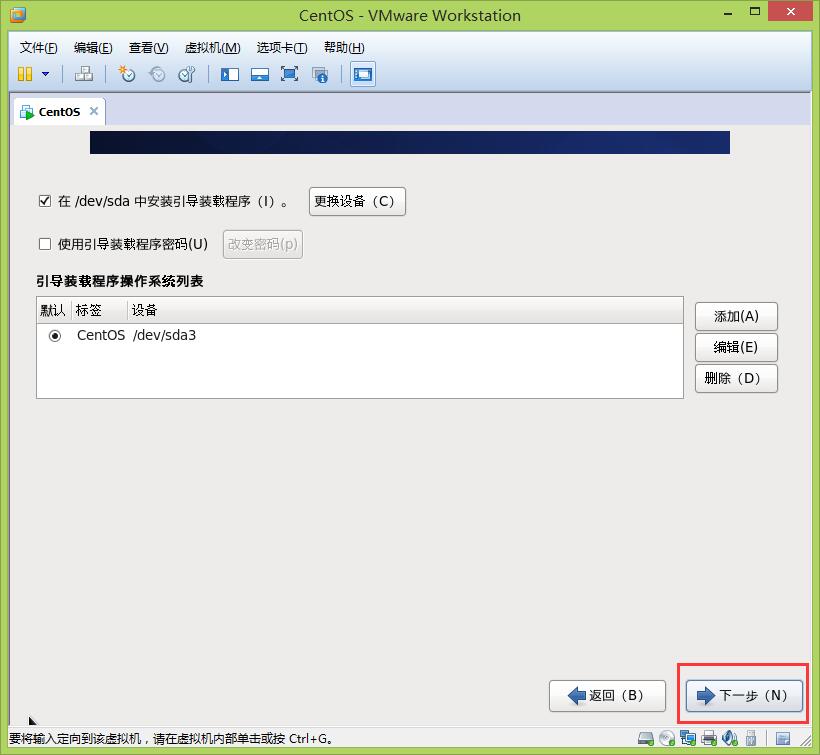Toggle the library sidebar view icon
Image resolution: width=820 pixels, height=755 pixels.
[230, 74]
